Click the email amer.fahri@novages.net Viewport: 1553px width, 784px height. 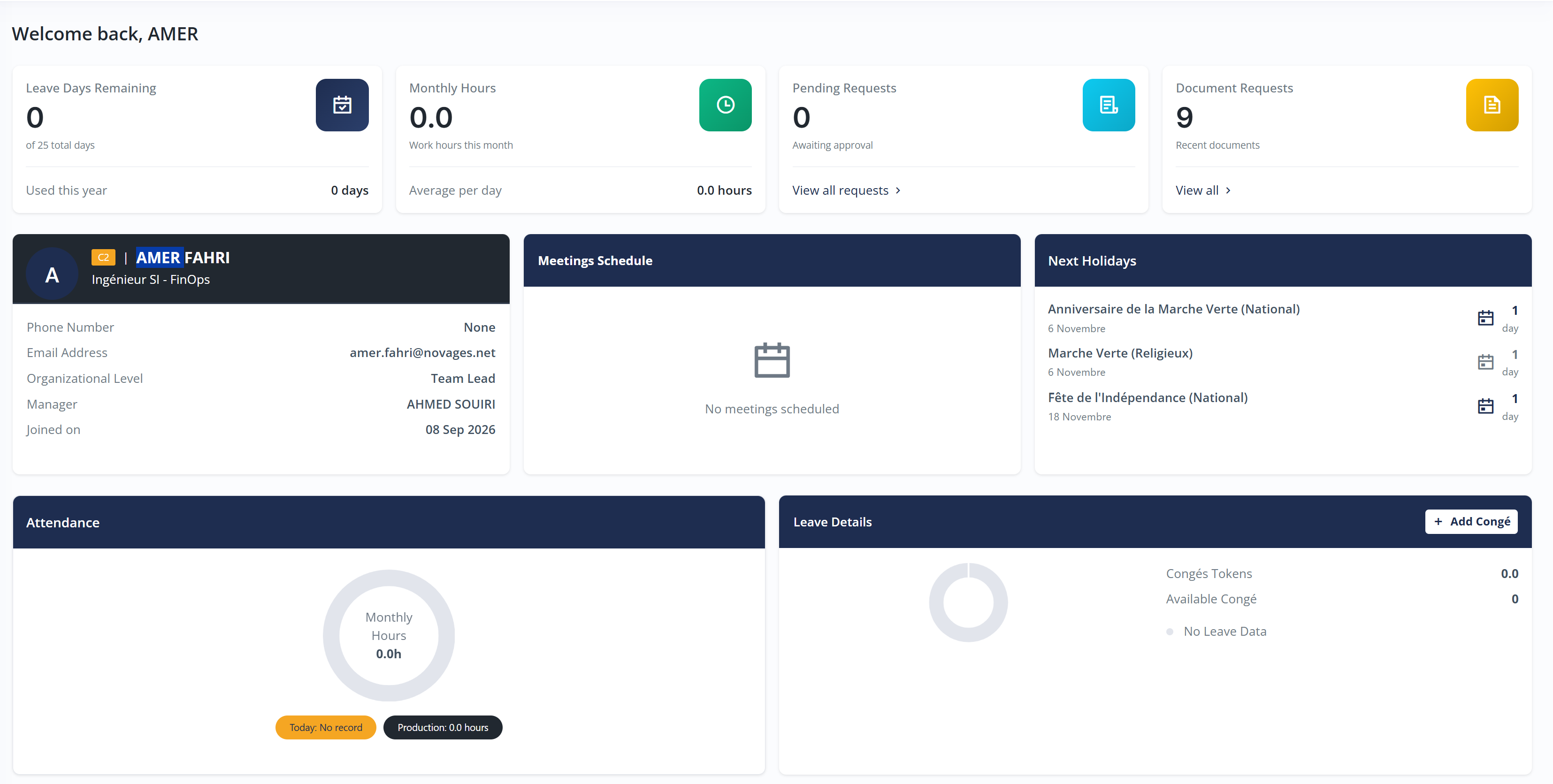422,352
